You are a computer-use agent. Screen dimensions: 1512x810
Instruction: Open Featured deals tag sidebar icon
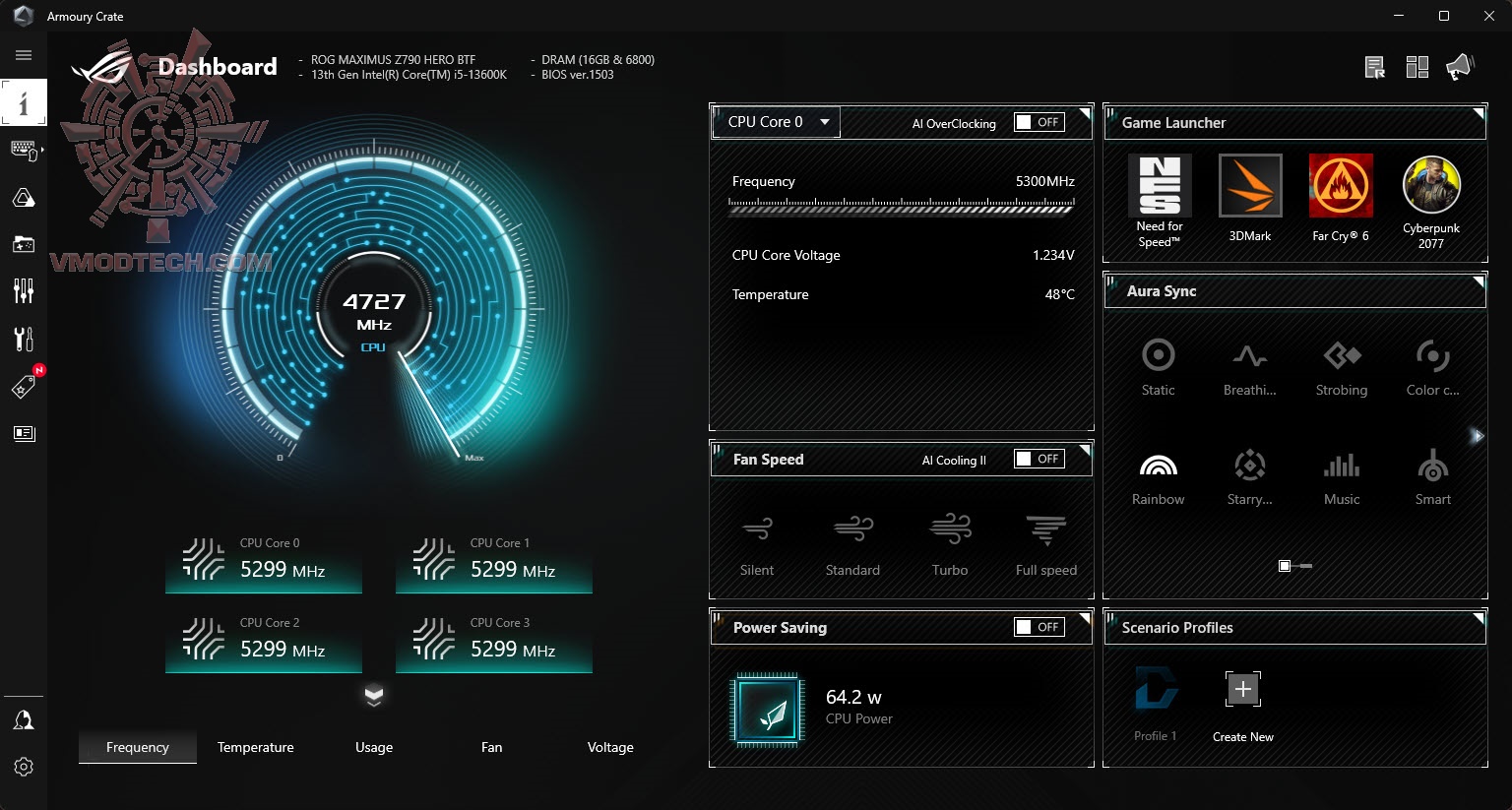24,386
